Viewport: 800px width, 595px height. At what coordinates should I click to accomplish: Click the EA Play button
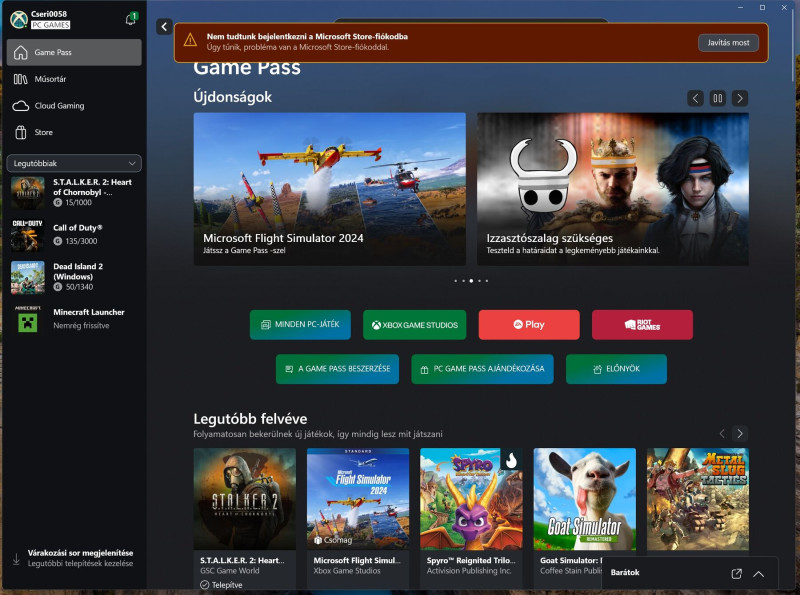point(529,325)
